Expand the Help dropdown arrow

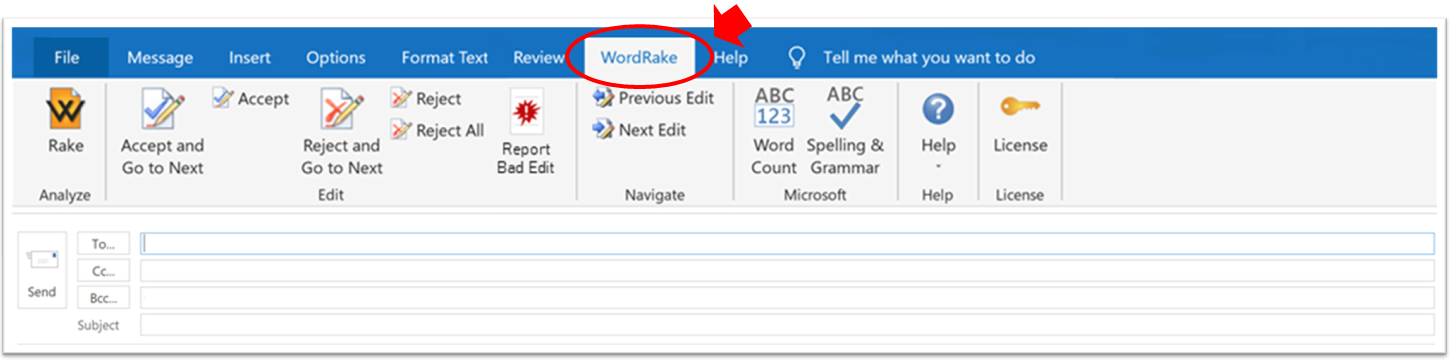[x=938, y=167]
